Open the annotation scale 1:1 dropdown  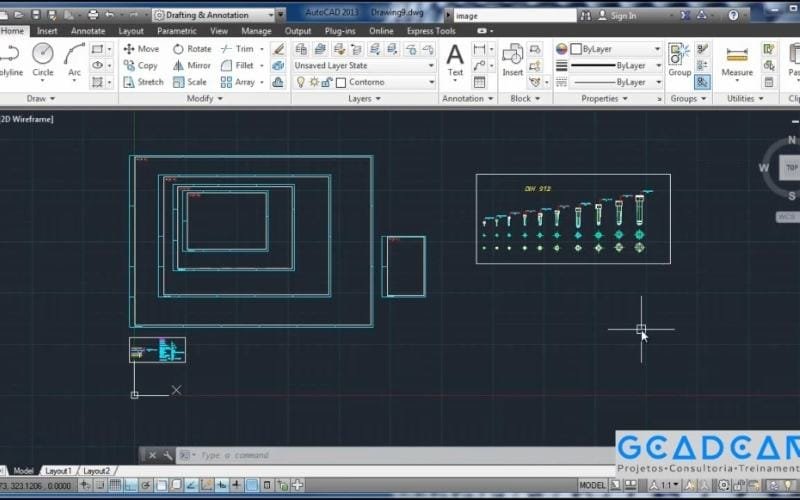point(665,485)
